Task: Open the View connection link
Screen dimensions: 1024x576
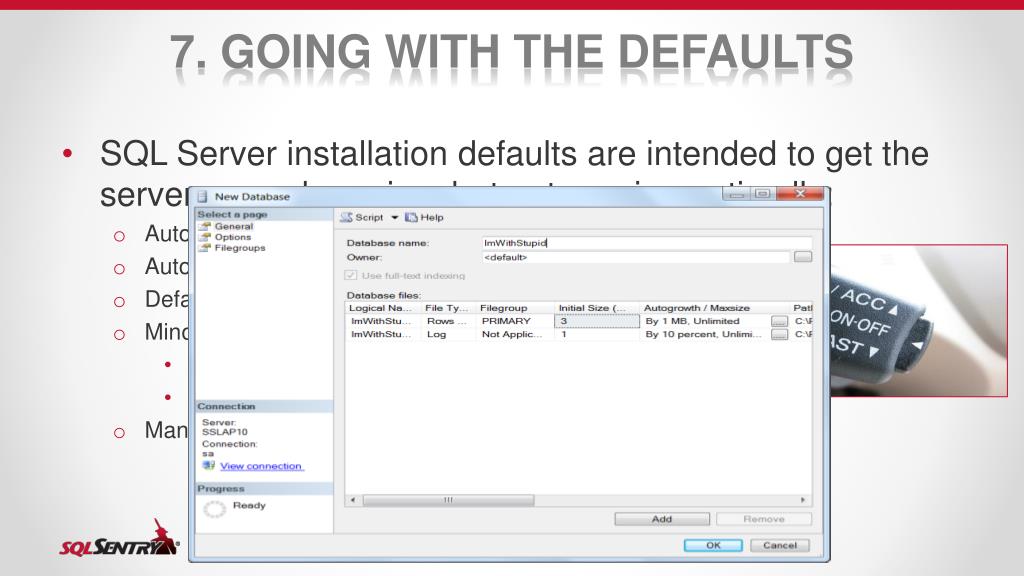Action: click(261, 466)
